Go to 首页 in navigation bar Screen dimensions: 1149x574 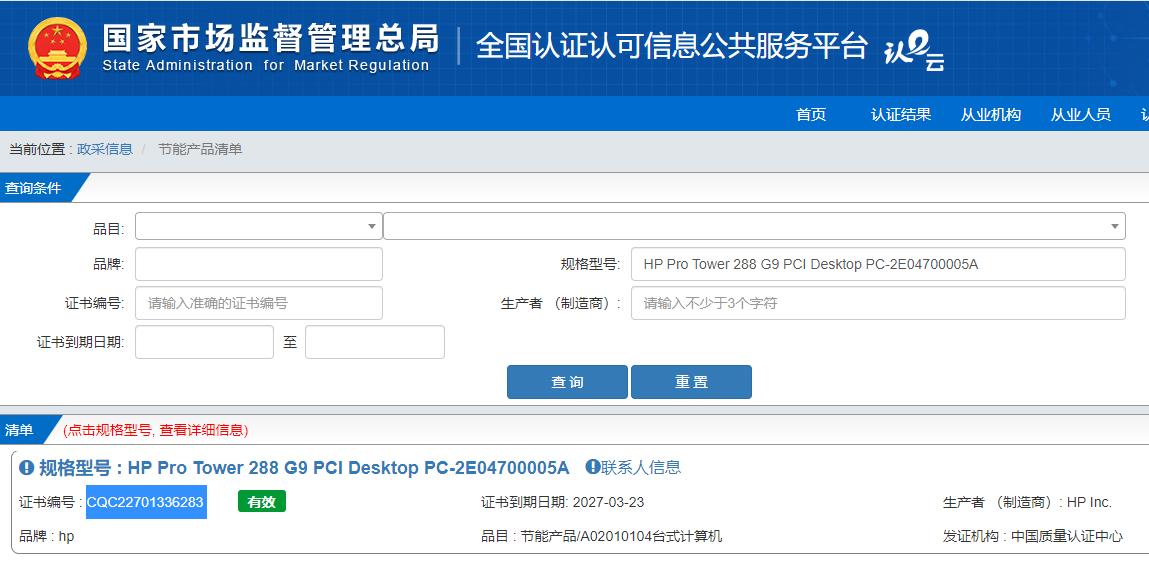[x=811, y=114]
